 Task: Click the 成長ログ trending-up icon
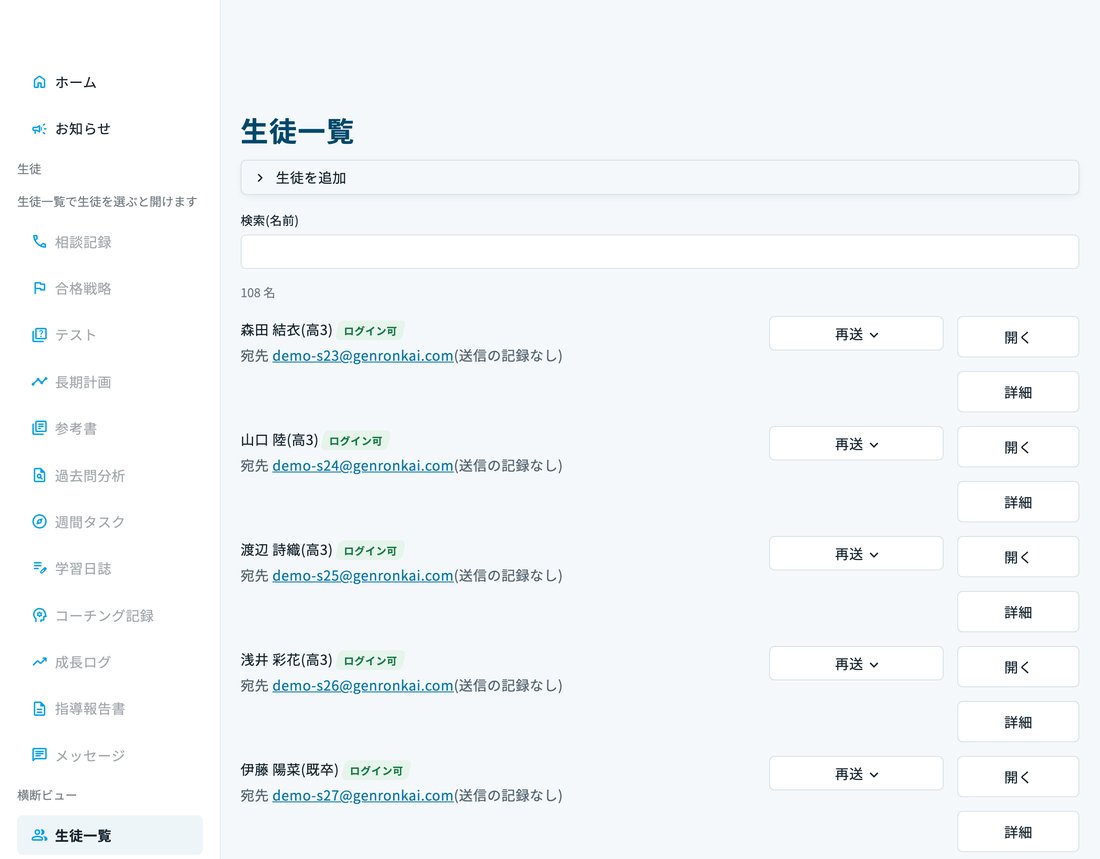pos(39,662)
